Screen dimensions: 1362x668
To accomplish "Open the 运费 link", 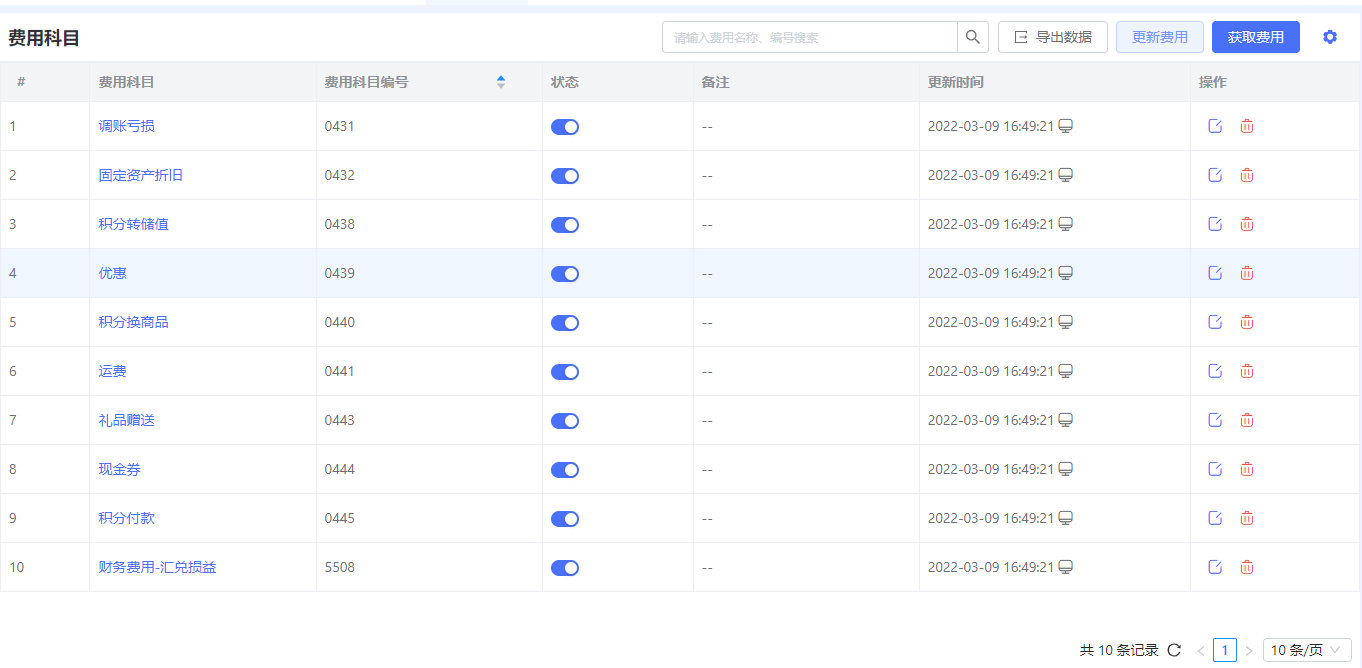I will pos(113,371).
